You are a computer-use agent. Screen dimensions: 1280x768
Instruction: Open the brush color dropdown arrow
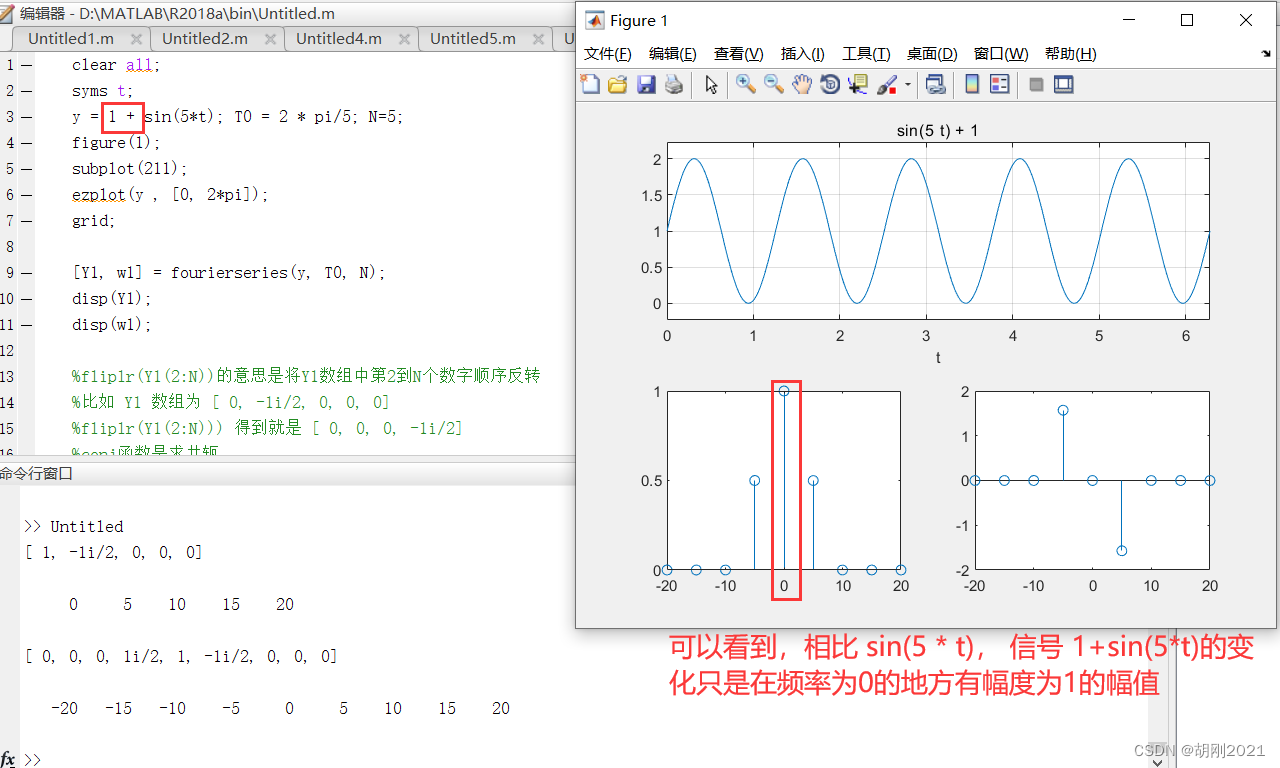[x=908, y=85]
